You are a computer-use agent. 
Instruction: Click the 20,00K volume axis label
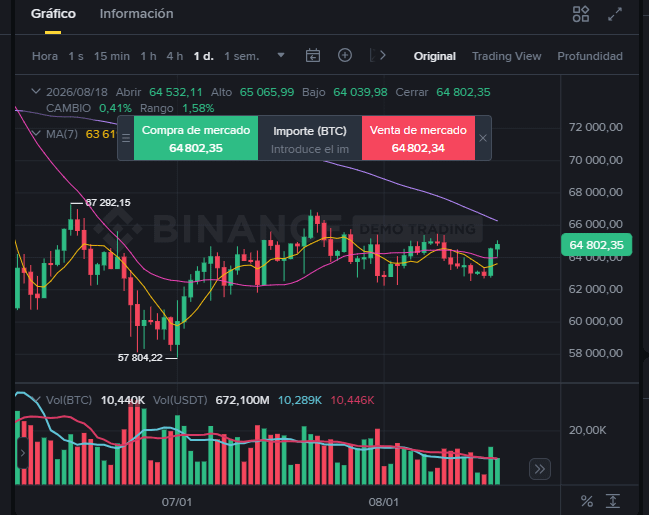[x=587, y=430]
